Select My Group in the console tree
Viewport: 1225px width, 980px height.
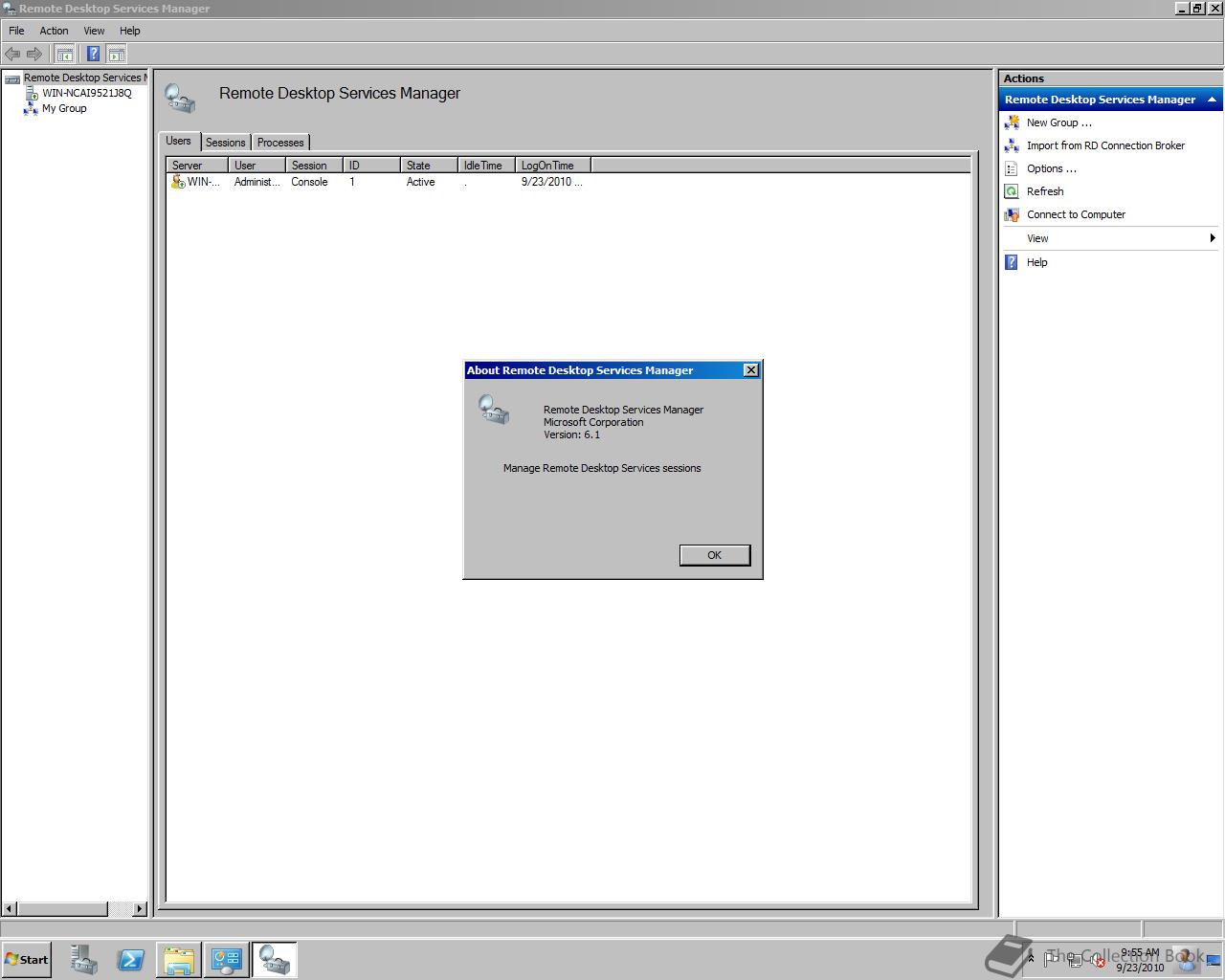click(x=64, y=108)
